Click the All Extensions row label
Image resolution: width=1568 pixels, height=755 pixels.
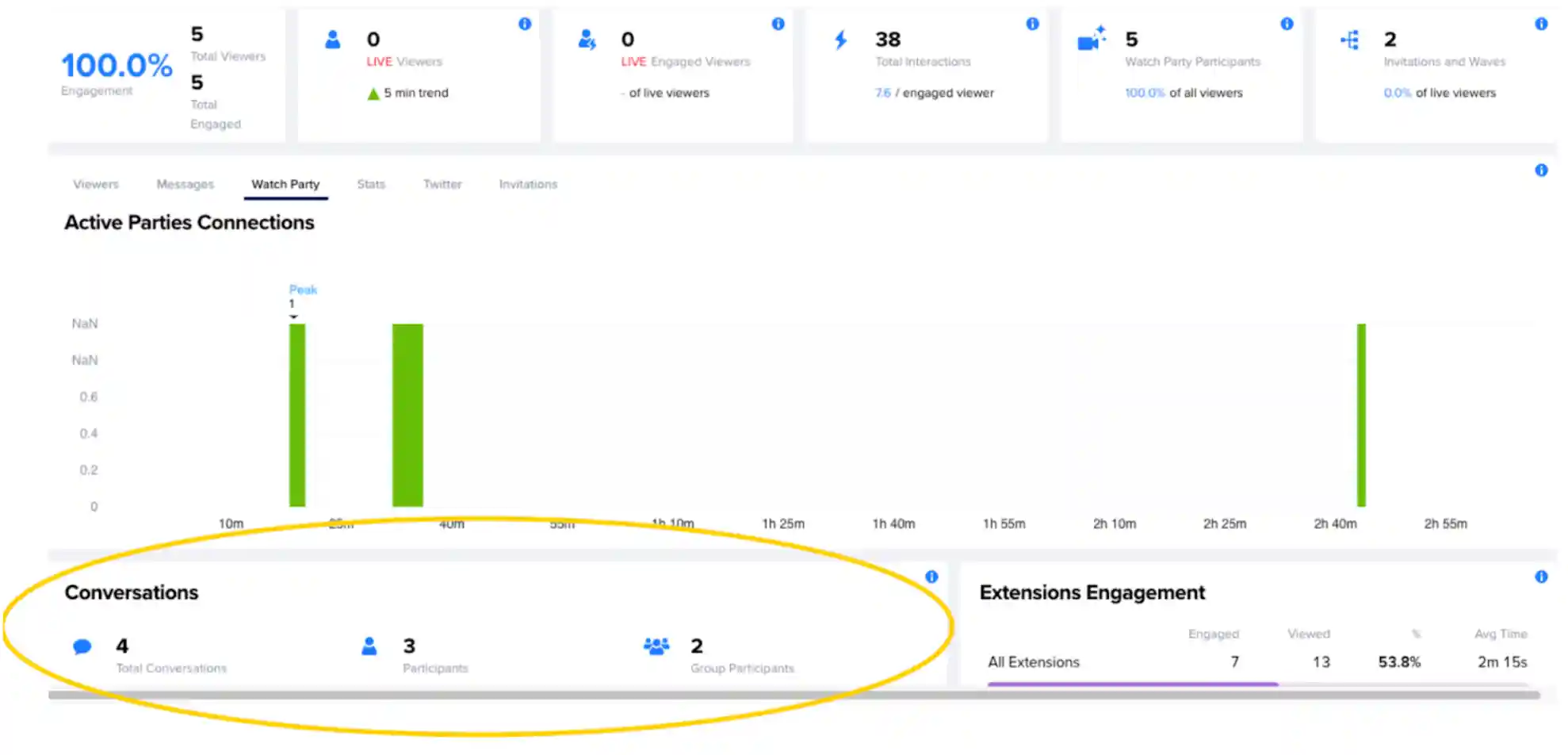pos(1034,662)
